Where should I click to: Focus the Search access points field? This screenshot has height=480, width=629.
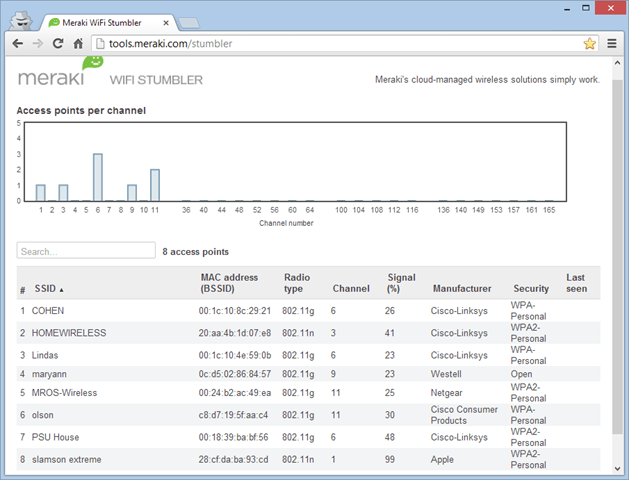86,251
